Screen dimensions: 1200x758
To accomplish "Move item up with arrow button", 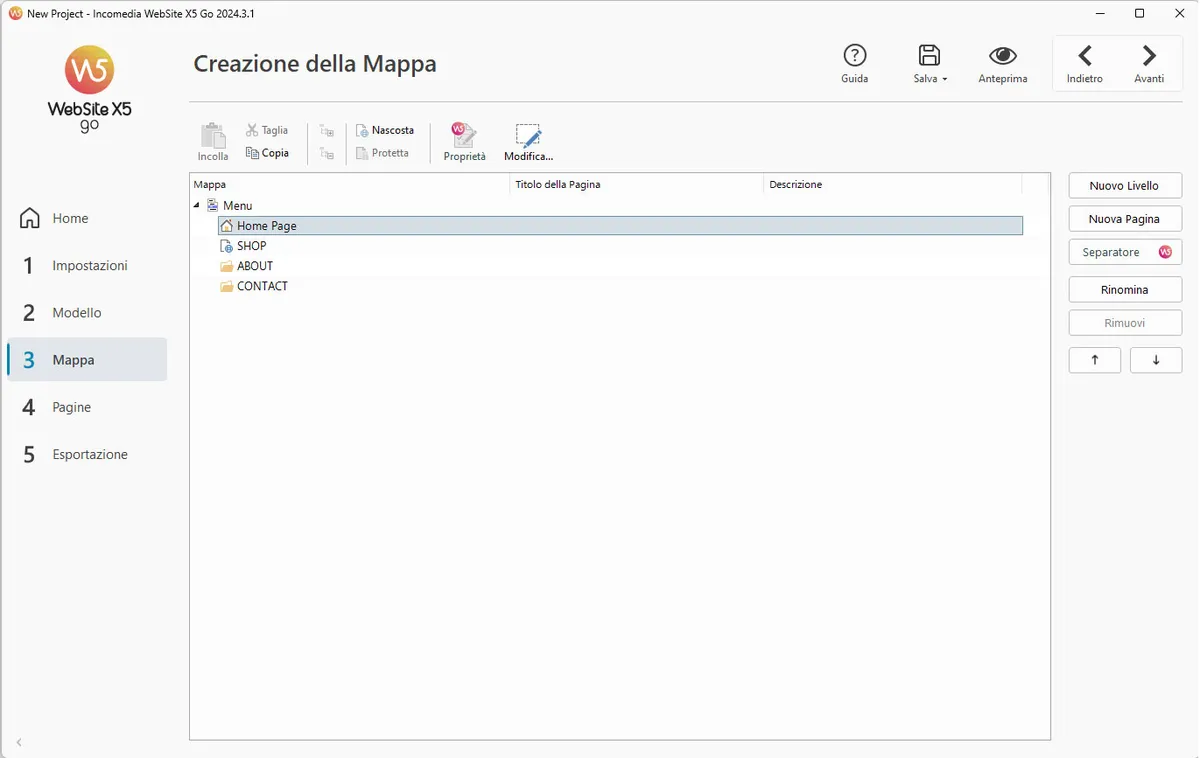I will click(1095, 360).
